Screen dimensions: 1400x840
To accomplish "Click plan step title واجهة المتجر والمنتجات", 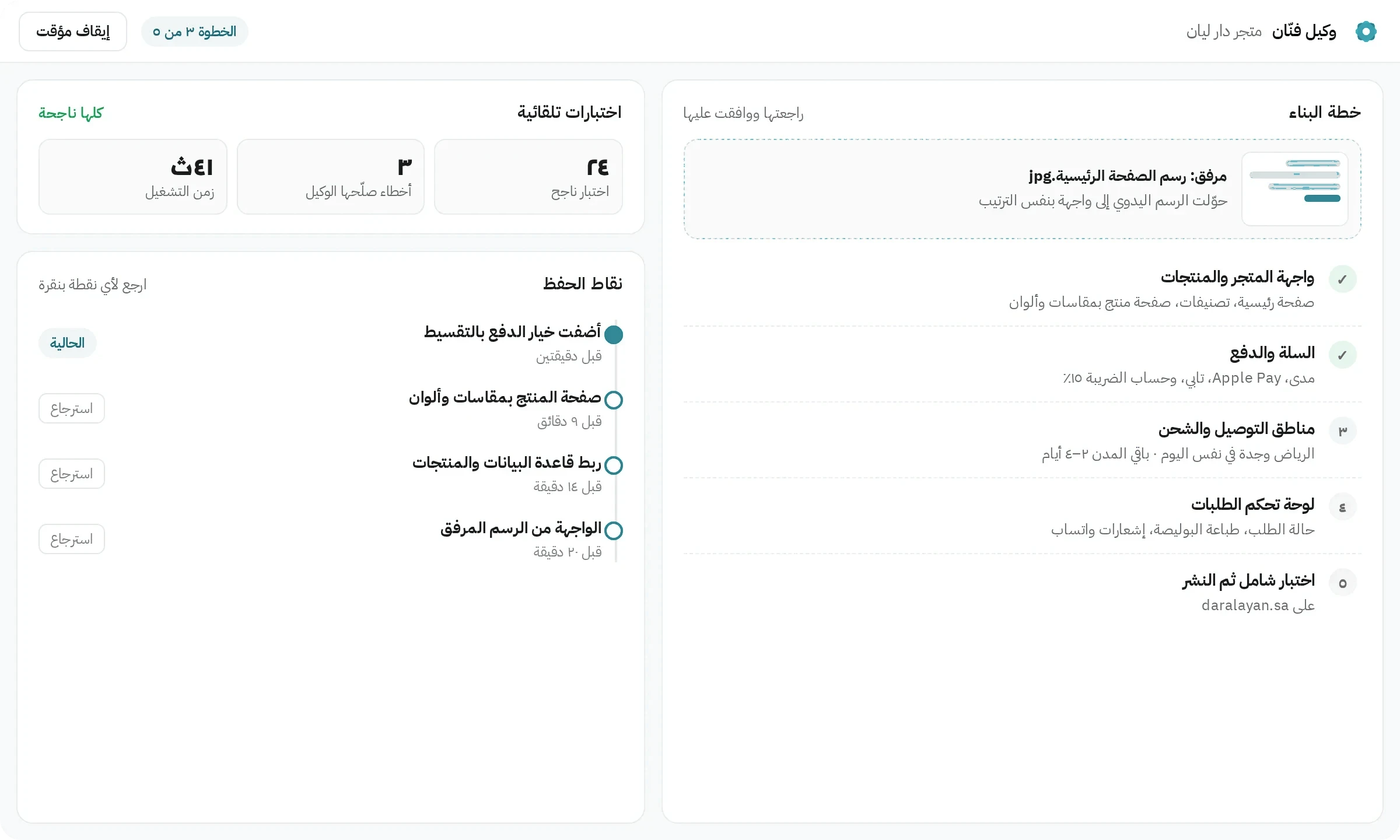I will click(x=1237, y=277).
